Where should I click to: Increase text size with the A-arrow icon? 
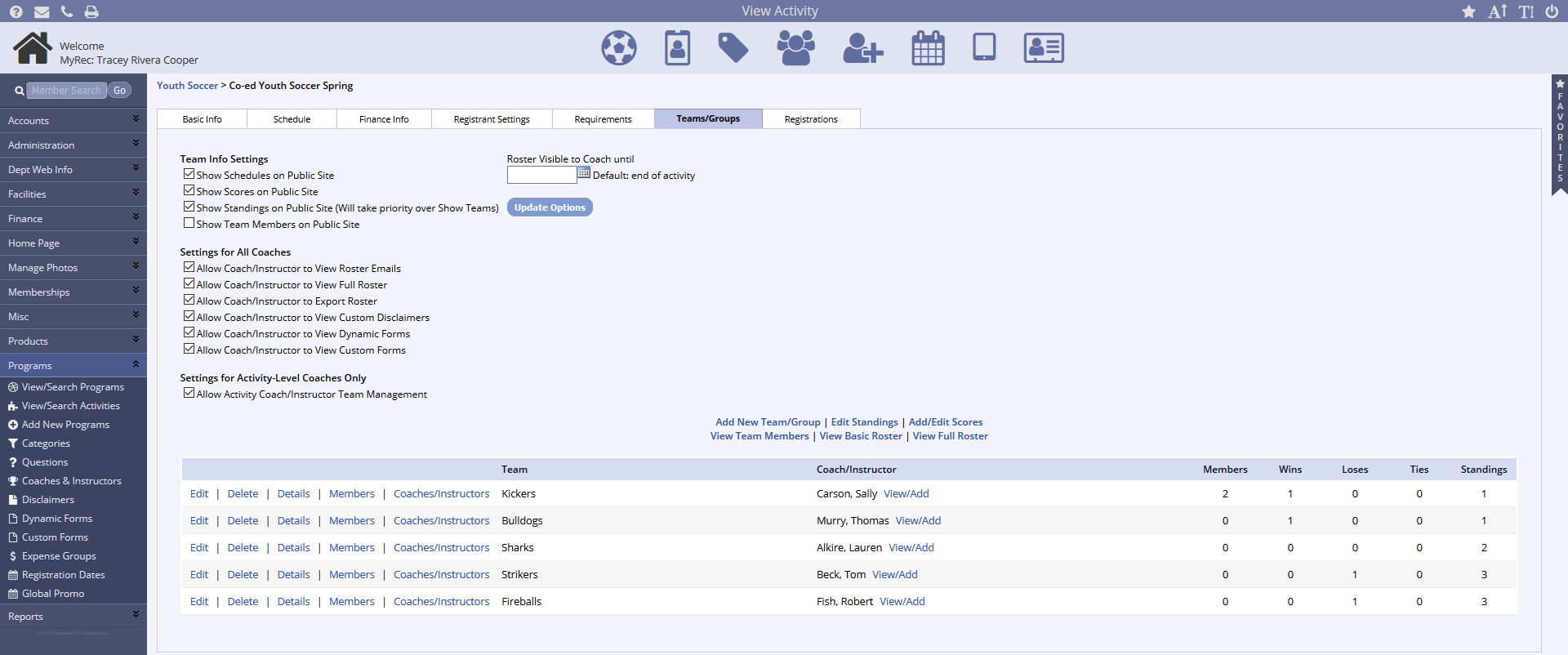[1498, 11]
